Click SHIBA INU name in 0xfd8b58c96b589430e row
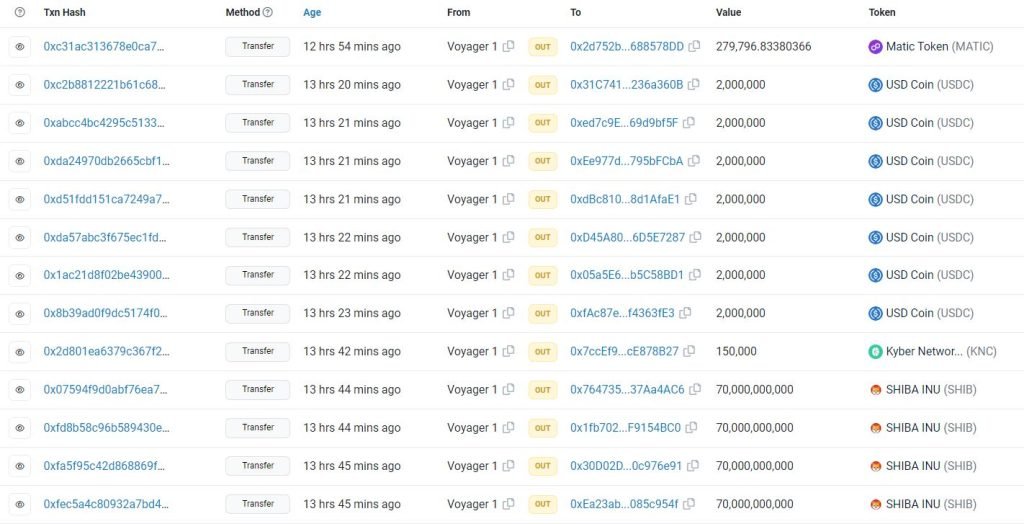 pos(931,428)
